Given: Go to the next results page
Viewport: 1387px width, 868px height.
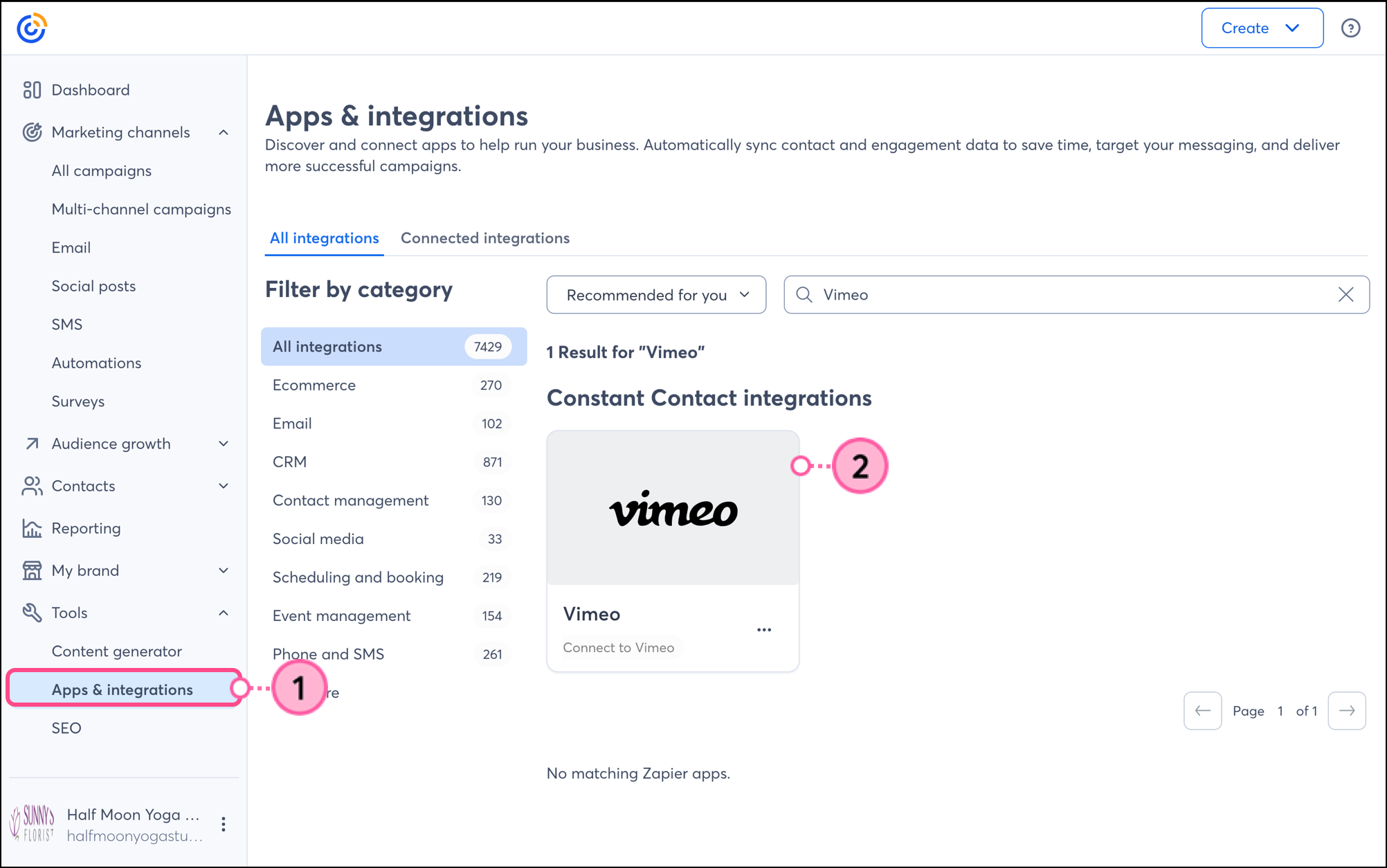Looking at the screenshot, I should click(1347, 711).
